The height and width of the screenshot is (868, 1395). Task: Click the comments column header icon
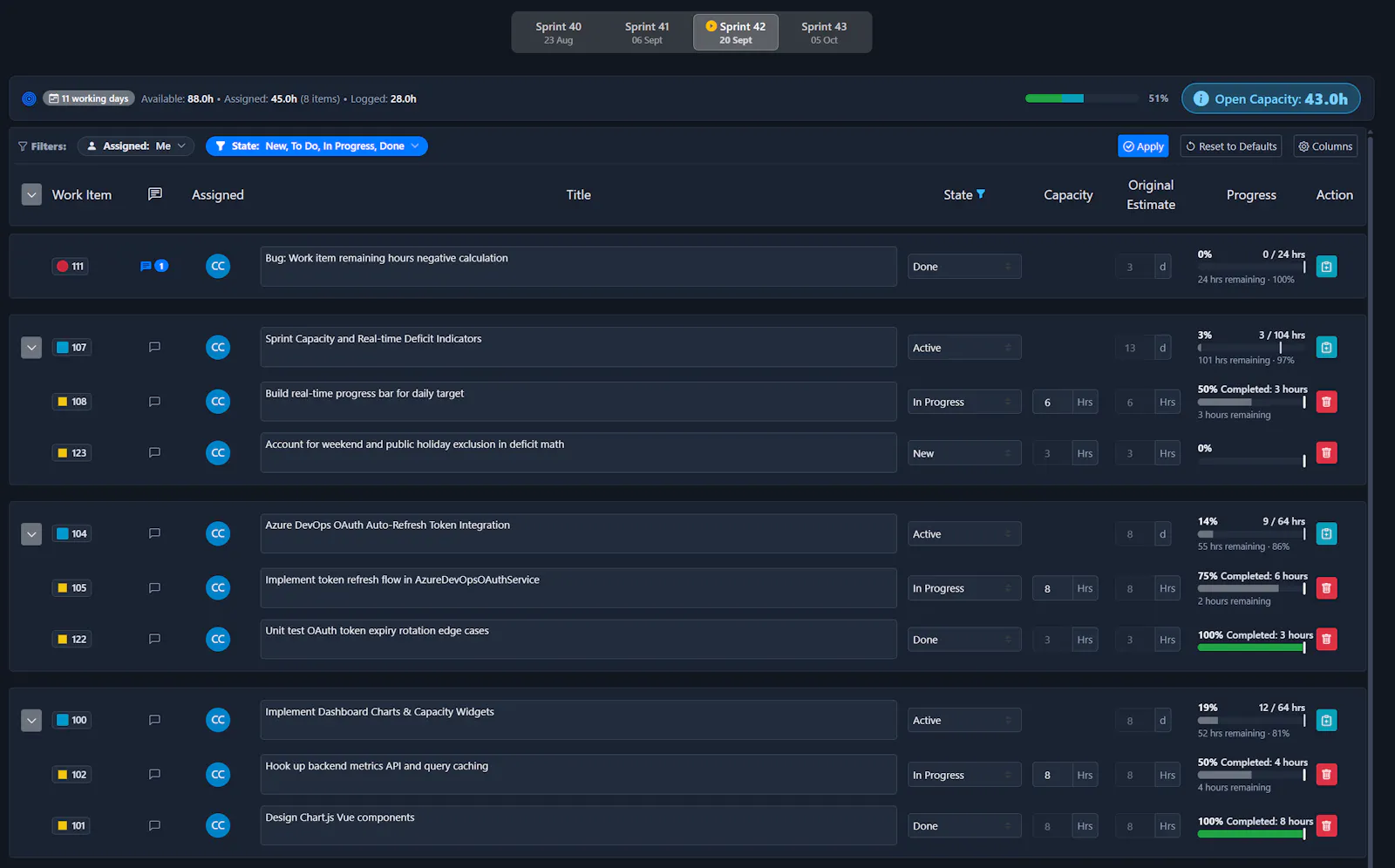pos(155,194)
